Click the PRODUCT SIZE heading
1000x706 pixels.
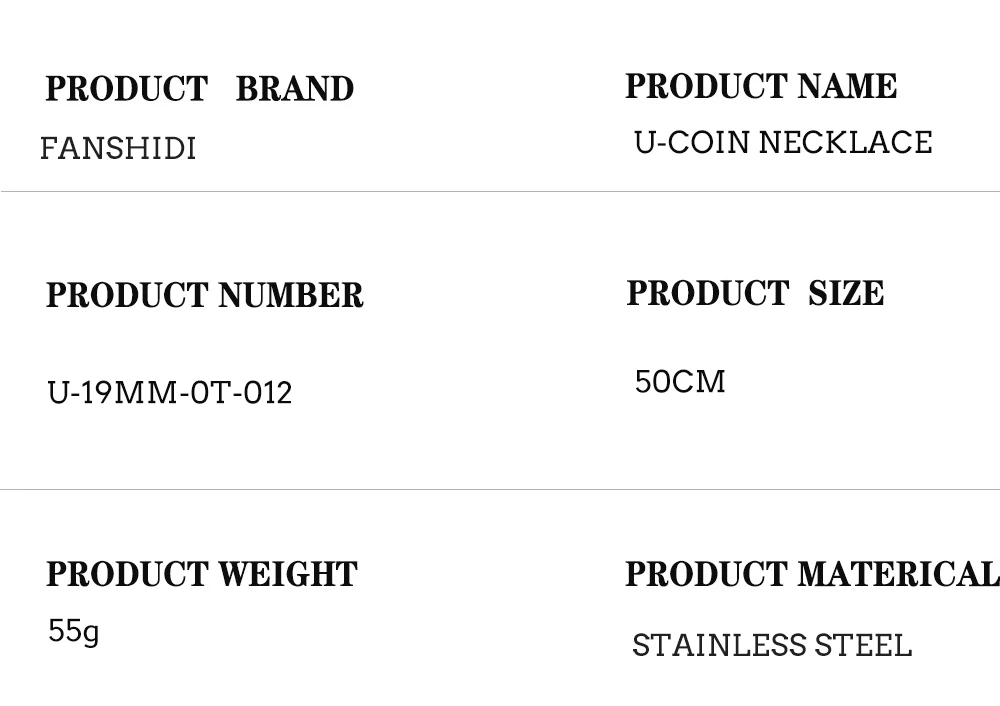755,294
